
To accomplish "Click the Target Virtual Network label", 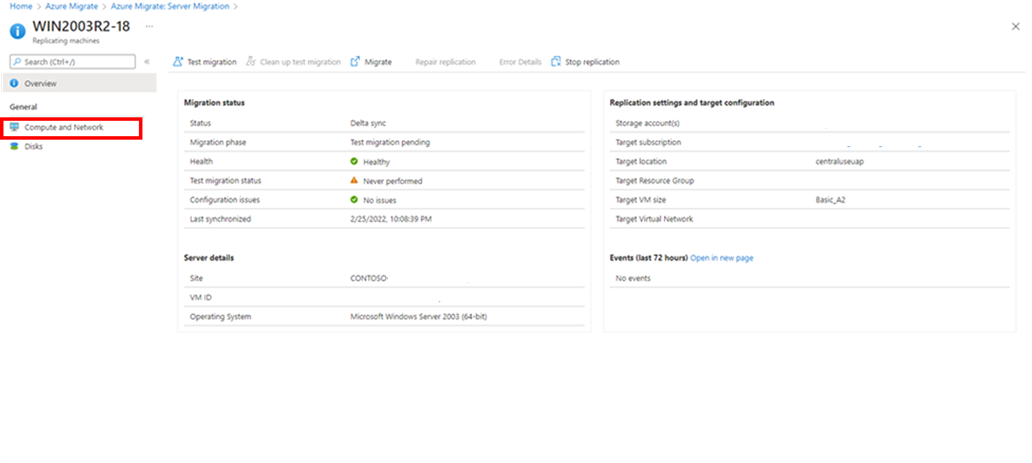I will pos(654,219).
